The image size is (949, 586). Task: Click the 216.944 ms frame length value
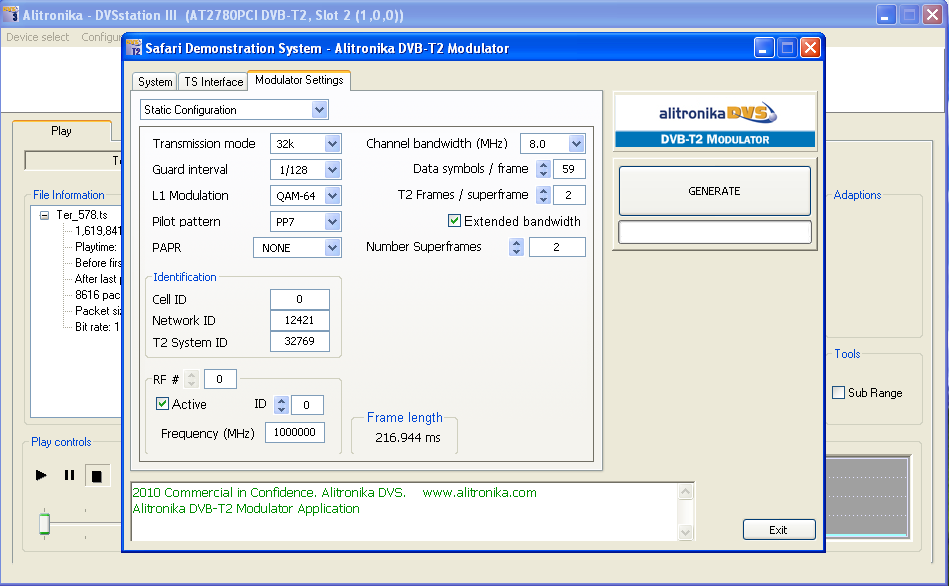pyautogui.click(x=407, y=438)
